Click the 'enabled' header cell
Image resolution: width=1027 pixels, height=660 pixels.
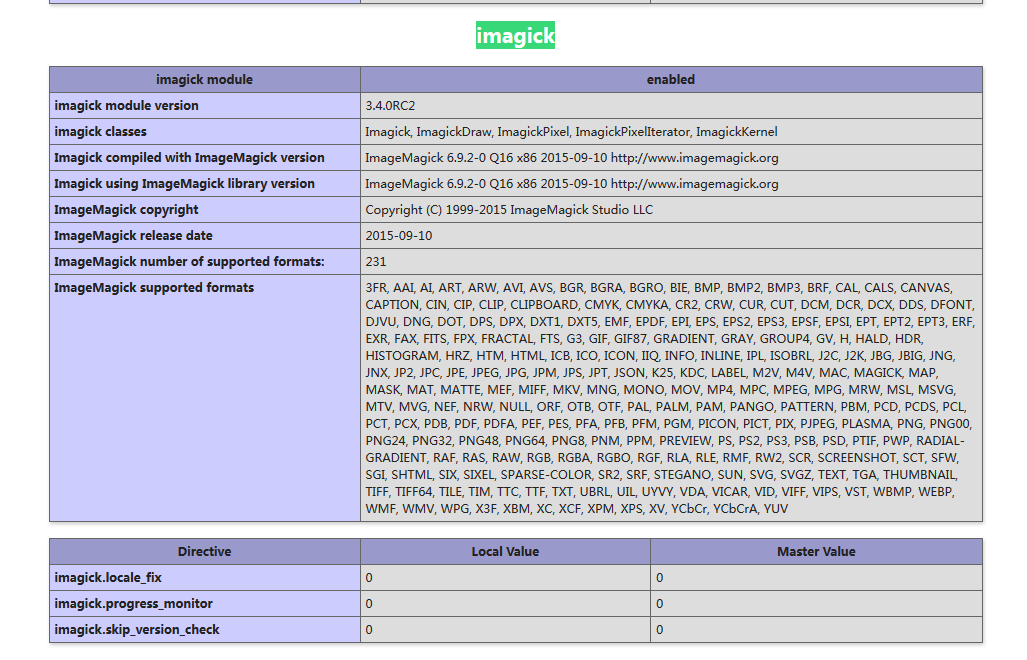pos(671,80)
